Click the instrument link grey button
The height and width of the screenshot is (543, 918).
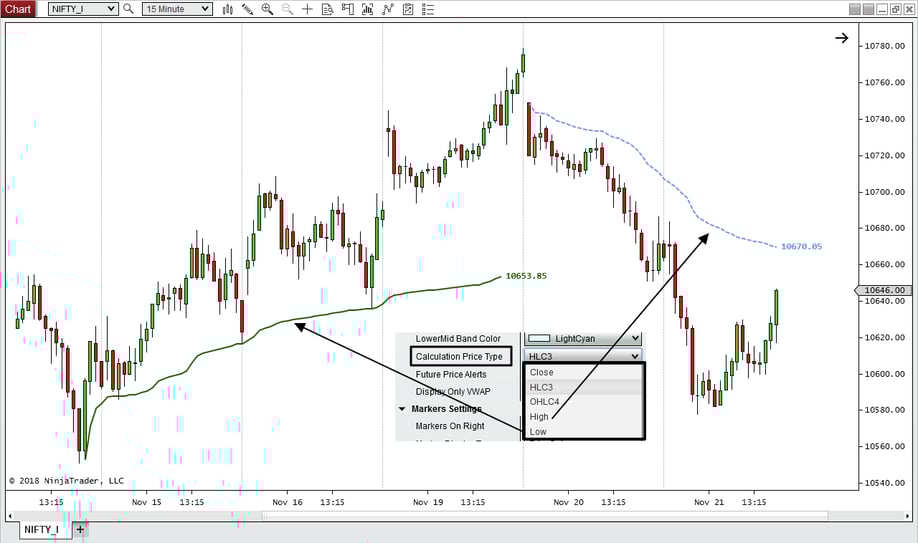click(x=855, y=9)
